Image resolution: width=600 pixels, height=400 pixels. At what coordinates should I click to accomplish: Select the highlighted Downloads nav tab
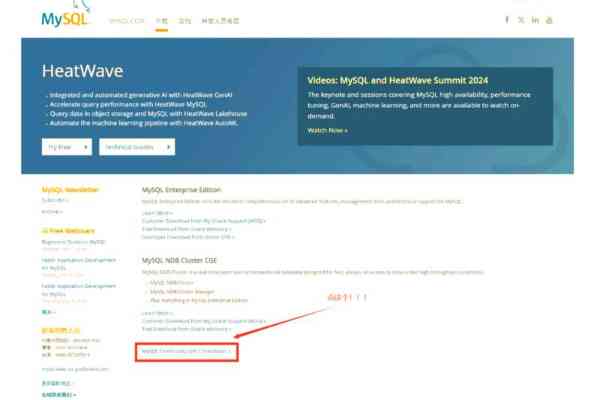[161, 21]
